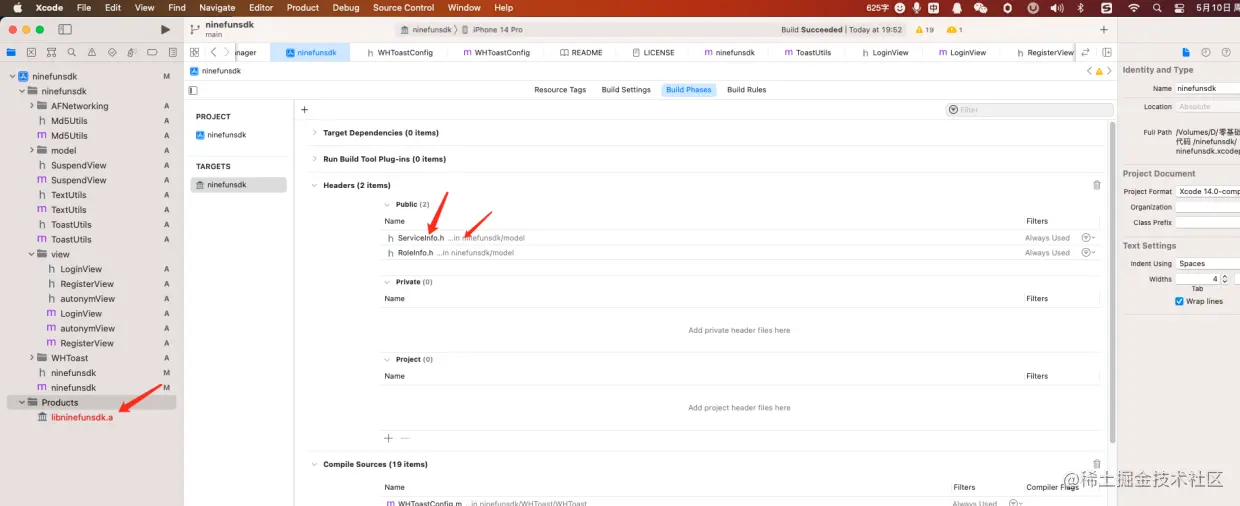
Task: Select libninefunsdk.a in Products
Action: 82,417
